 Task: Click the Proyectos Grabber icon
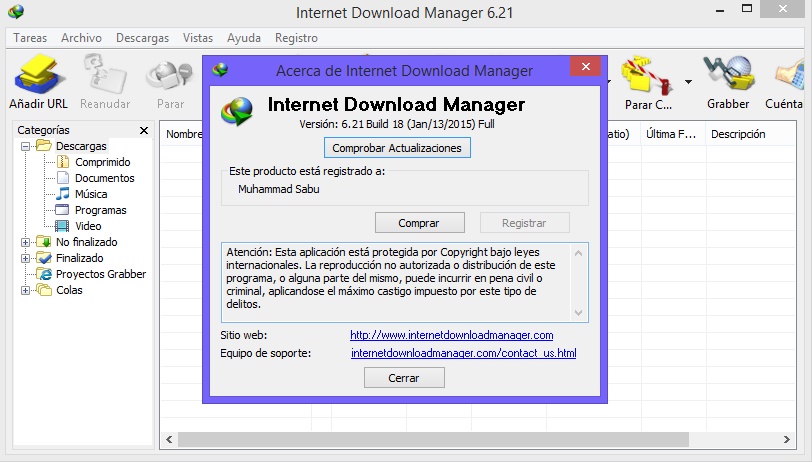click(44, 274)
